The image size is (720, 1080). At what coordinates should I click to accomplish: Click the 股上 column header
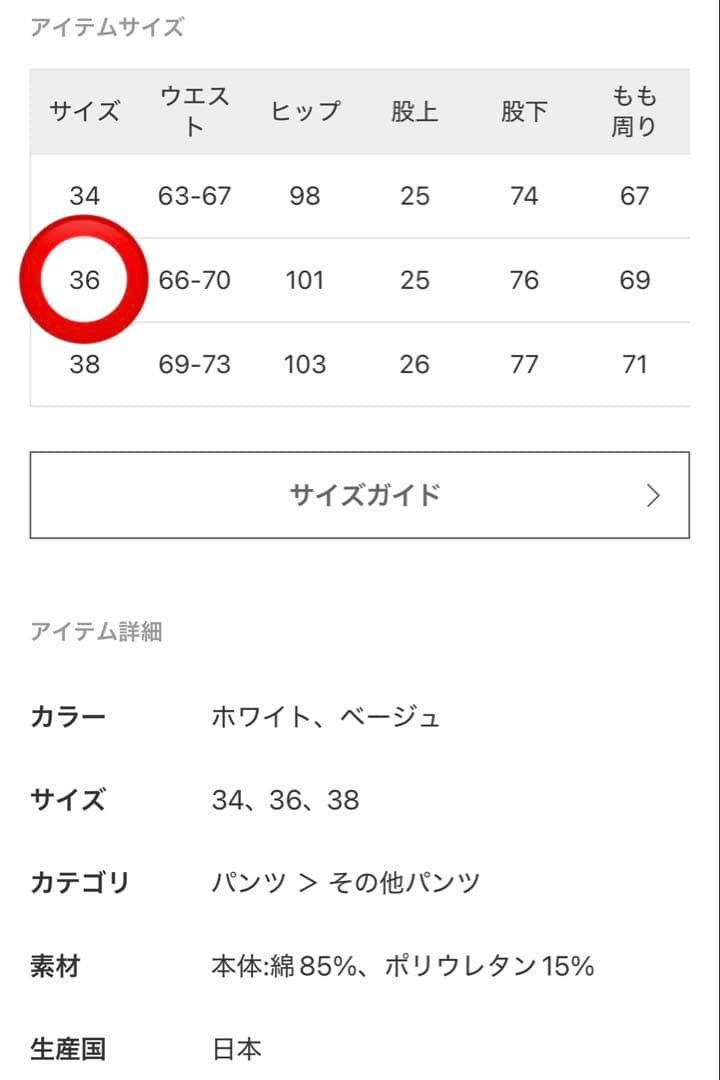point(414,111)
